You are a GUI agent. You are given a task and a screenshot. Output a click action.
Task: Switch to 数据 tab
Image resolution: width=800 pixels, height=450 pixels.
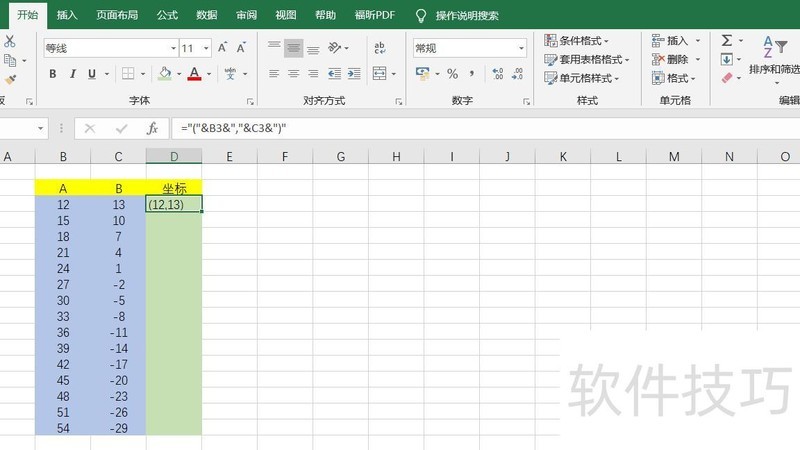coord(207,15)
